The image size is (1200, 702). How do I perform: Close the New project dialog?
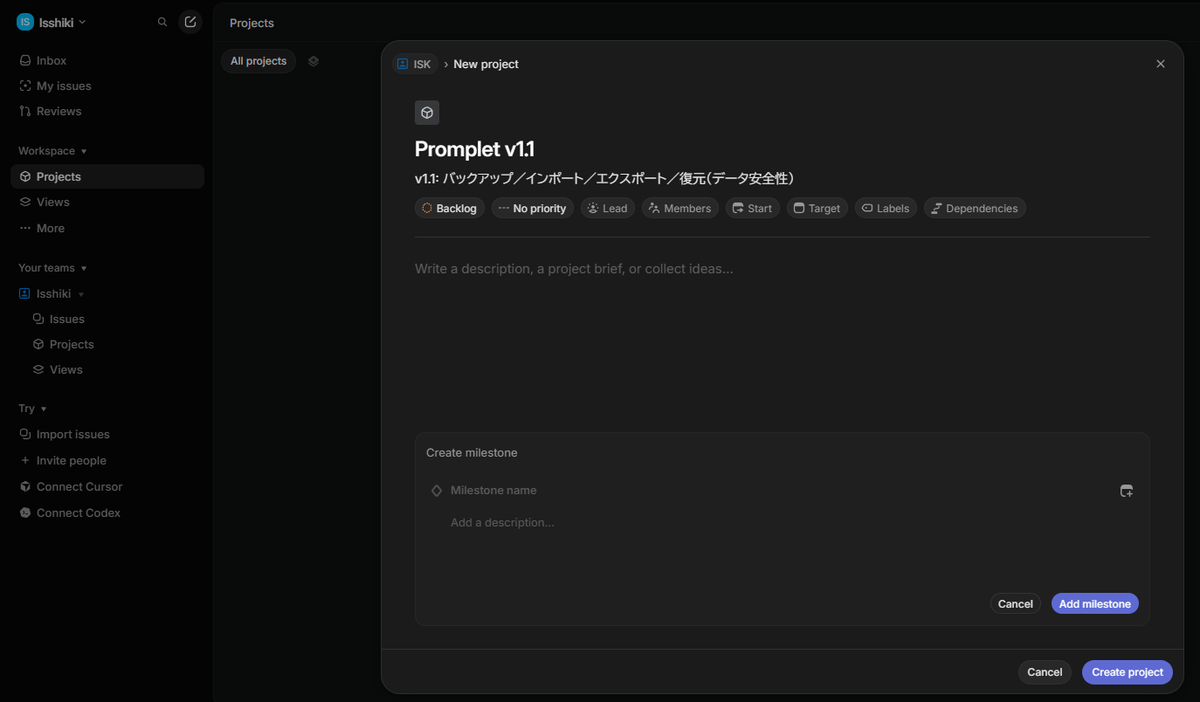click(x=1160, y=64)
